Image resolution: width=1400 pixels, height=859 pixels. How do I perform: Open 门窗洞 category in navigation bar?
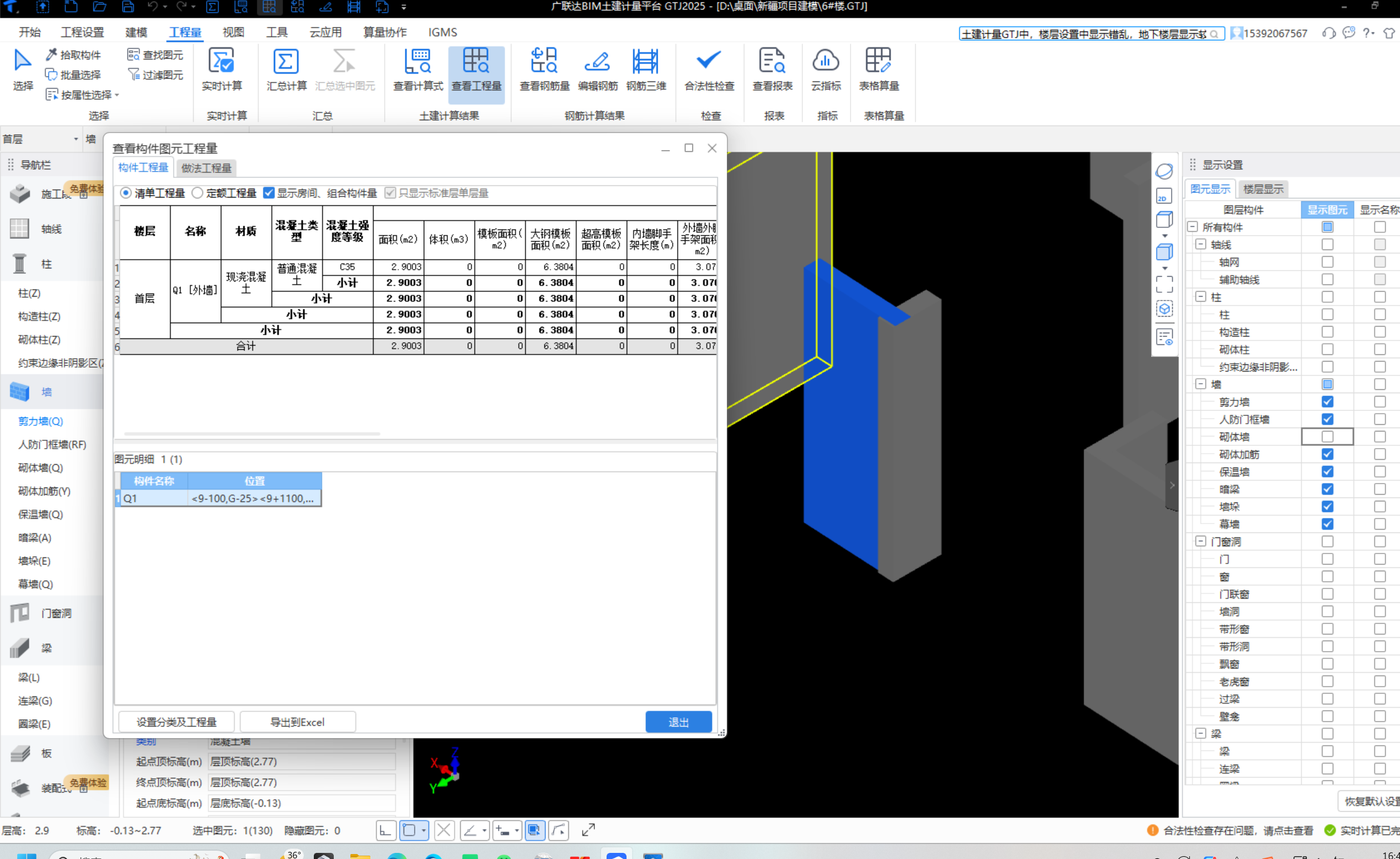[x=55, y=613]
